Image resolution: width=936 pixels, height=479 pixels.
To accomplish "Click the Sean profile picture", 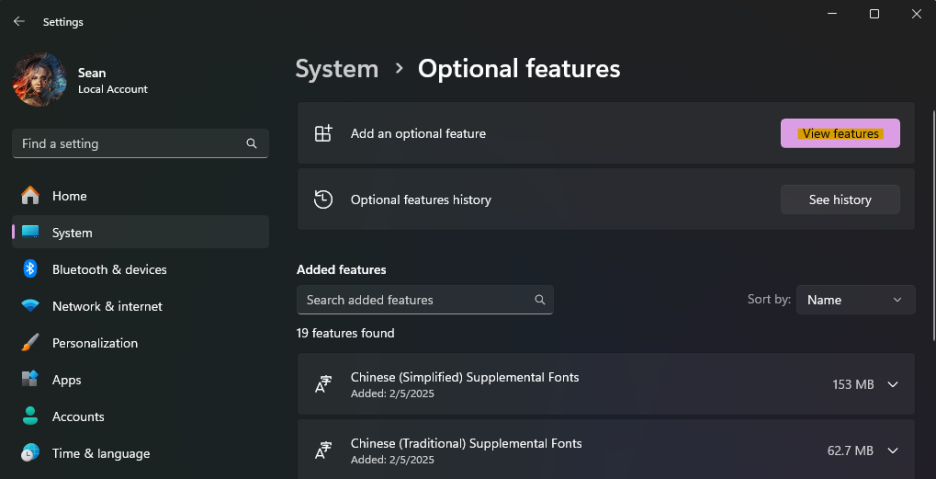I will coord(39,79).
